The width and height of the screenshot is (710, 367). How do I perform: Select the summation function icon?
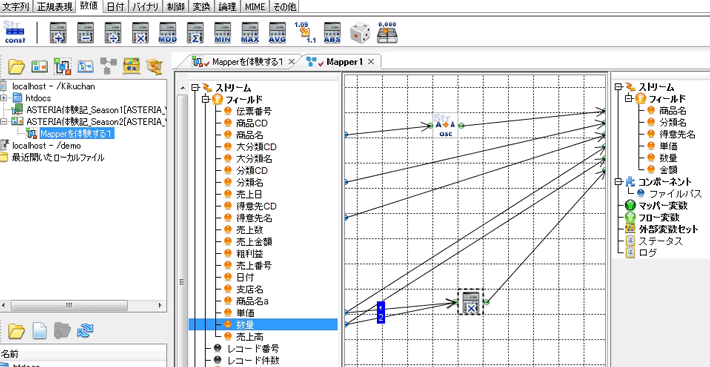(195, 33)
